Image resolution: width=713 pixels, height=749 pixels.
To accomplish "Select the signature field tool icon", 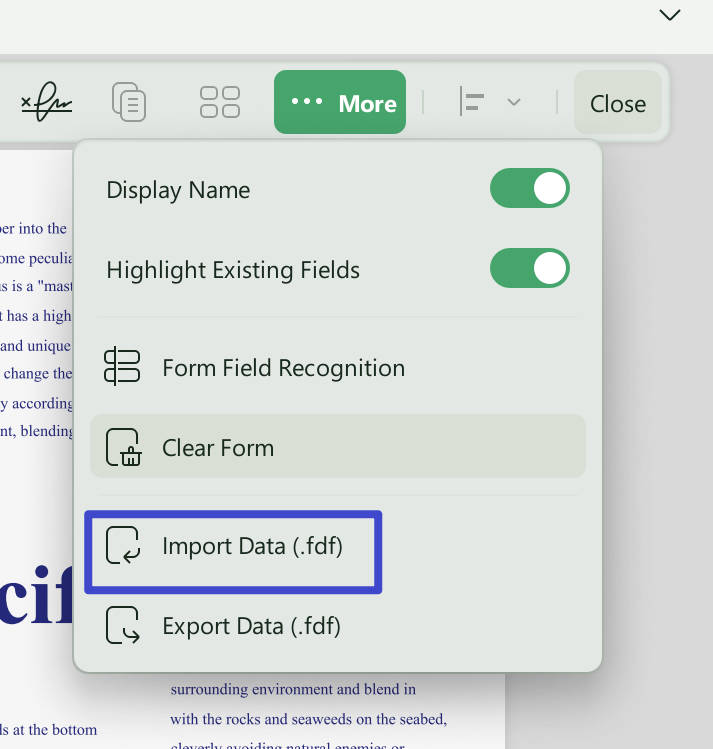I will [x=46, y=101].
